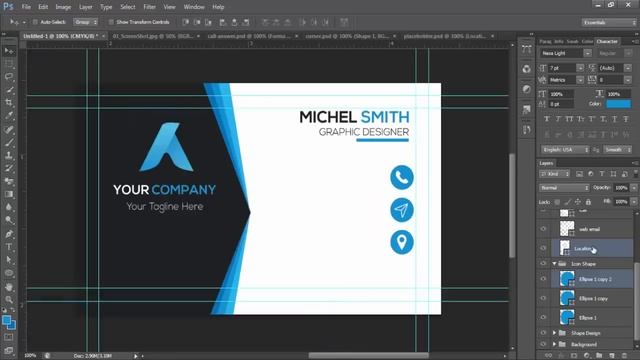Hide the Location layer
This screenshot has height=360, width=640.
[543, 248]
